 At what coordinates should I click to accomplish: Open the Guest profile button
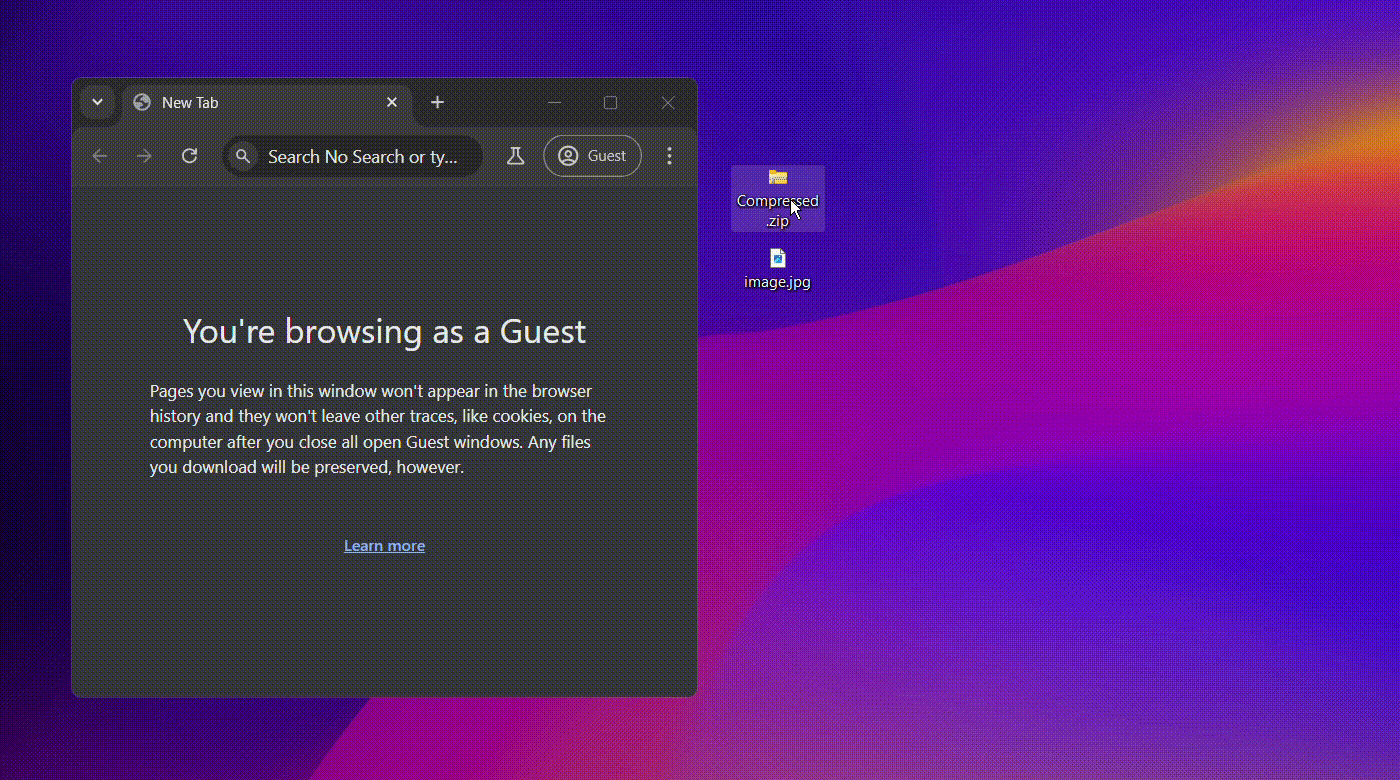pyautogui.click(x=592, y=156)
